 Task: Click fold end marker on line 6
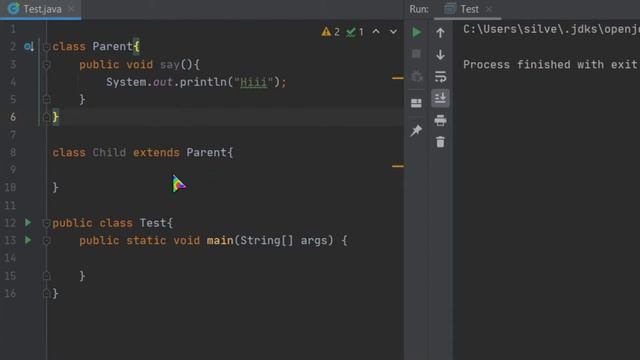(46, 117)
